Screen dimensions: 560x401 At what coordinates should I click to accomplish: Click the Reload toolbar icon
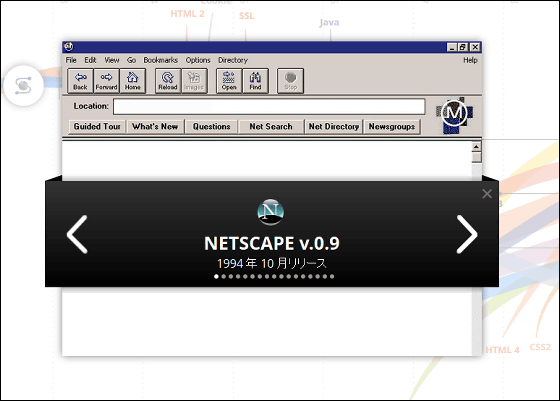point(168,81)
